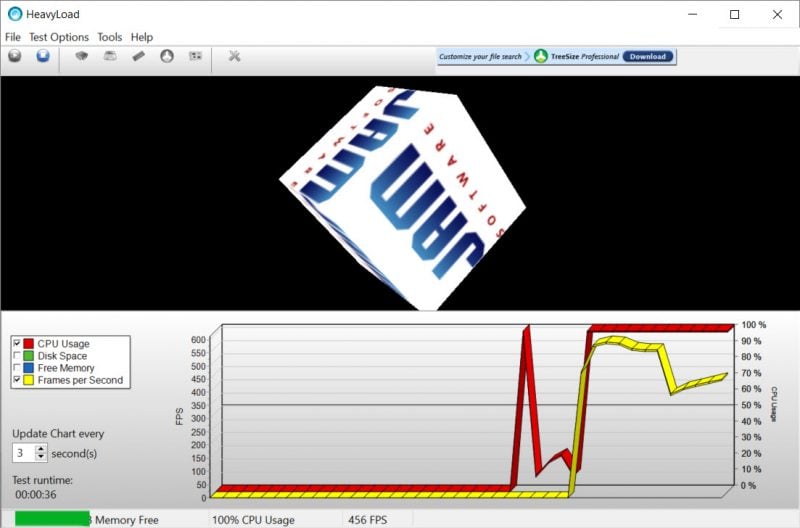800x528 pixels.
Task: Open options via wrench tools icon
Action: pos(234,56)
